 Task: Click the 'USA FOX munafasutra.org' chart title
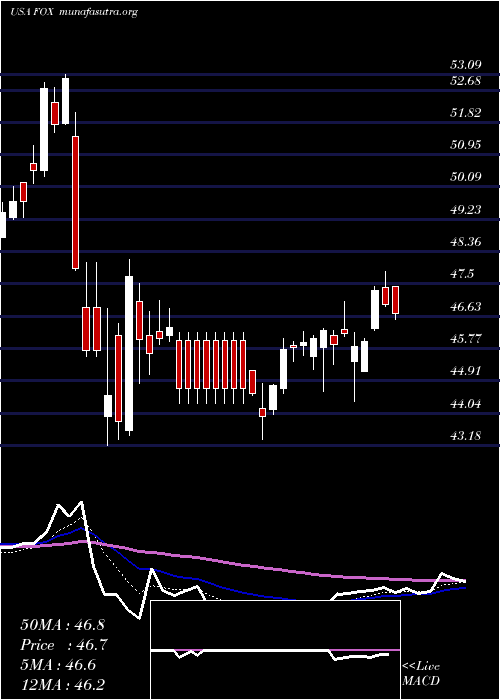tap(73, 12)
